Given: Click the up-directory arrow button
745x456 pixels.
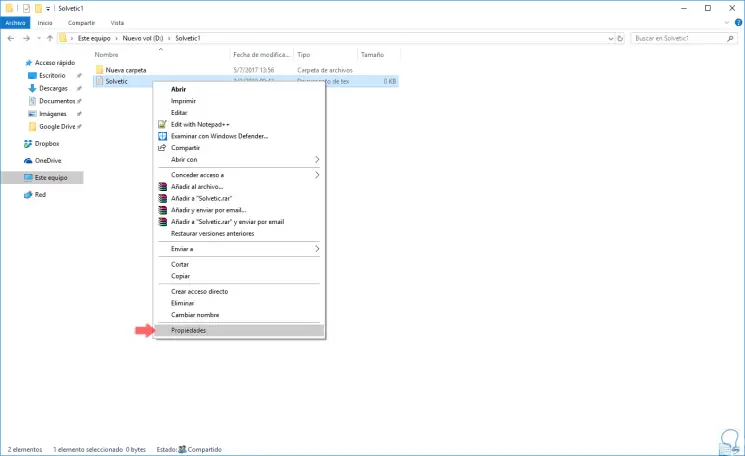Looking at the screenshot, I should [x=49, y=38].
